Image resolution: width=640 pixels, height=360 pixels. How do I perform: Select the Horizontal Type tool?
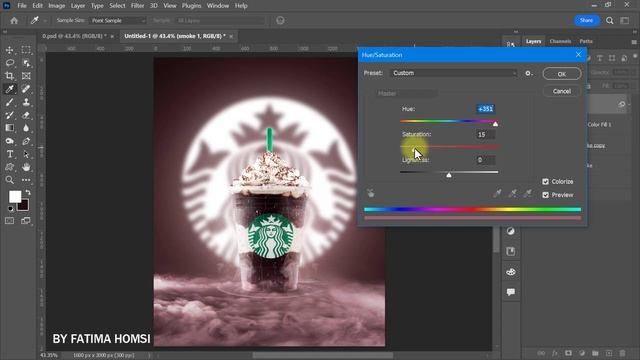point(9,154)
